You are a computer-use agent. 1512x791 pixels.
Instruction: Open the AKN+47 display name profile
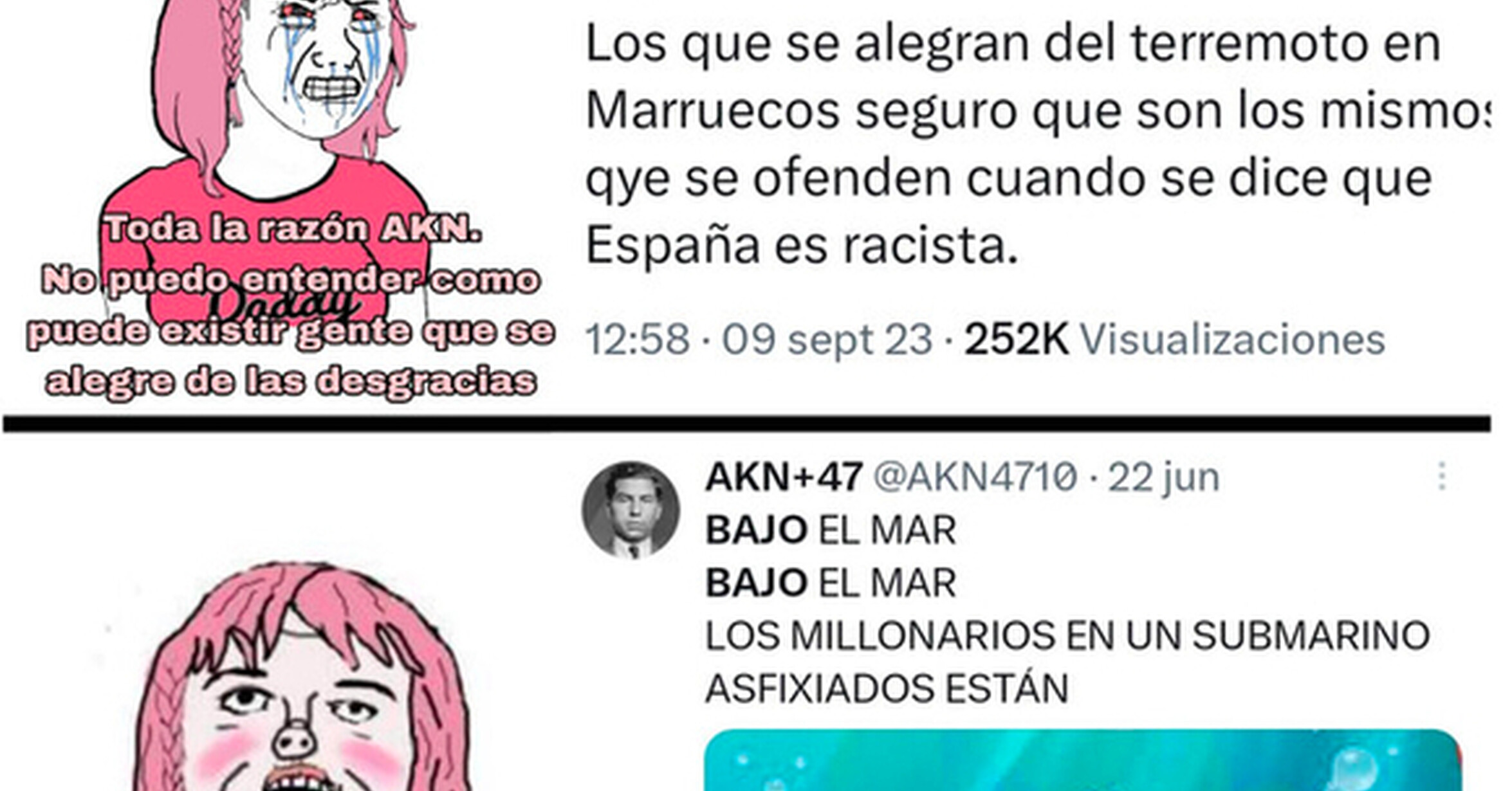[784, 477]
